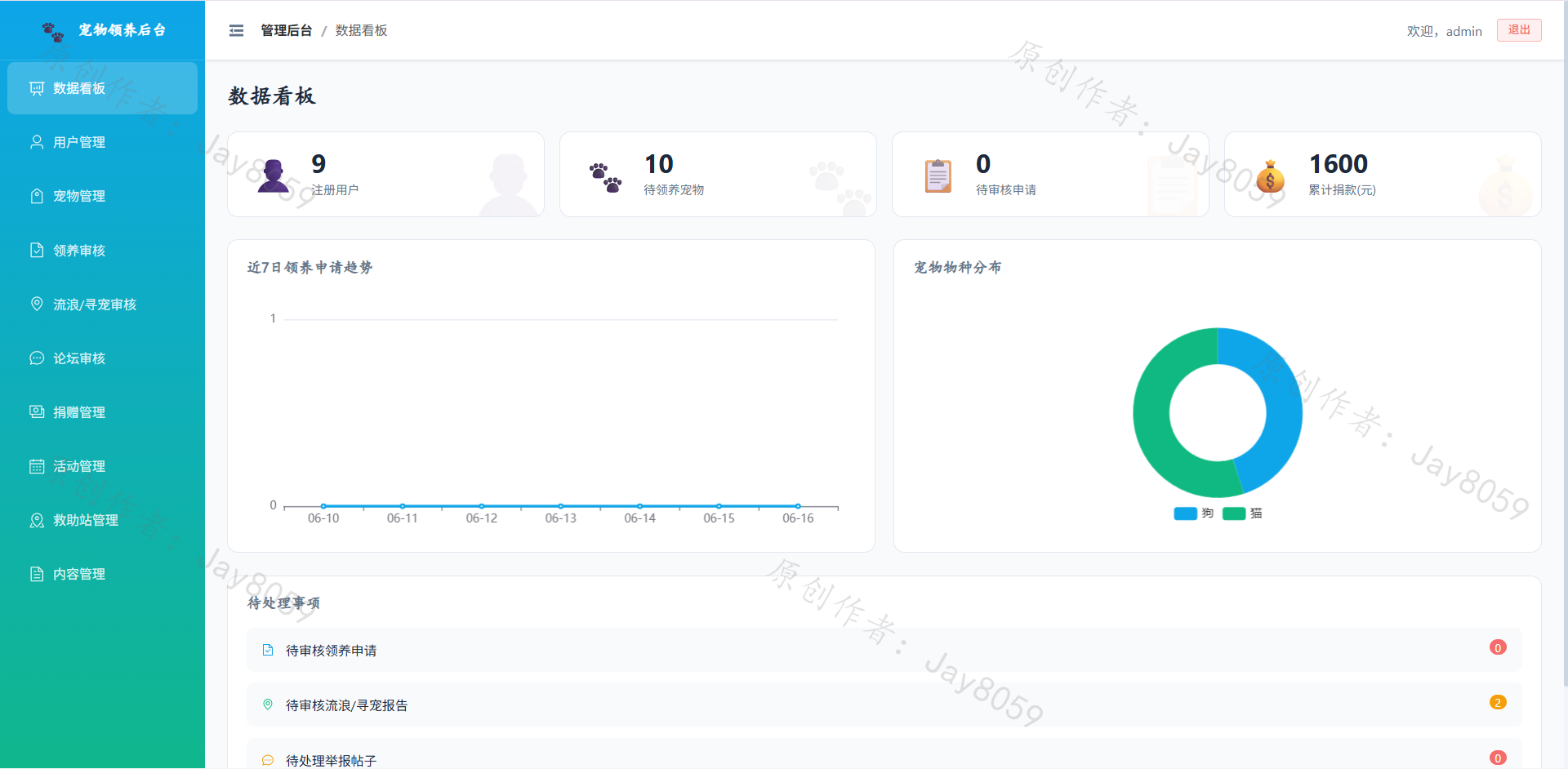Click the 捐赠管理 money icon
The height and width of the screenshot is (769, 1568).
[x=37, y=411]
